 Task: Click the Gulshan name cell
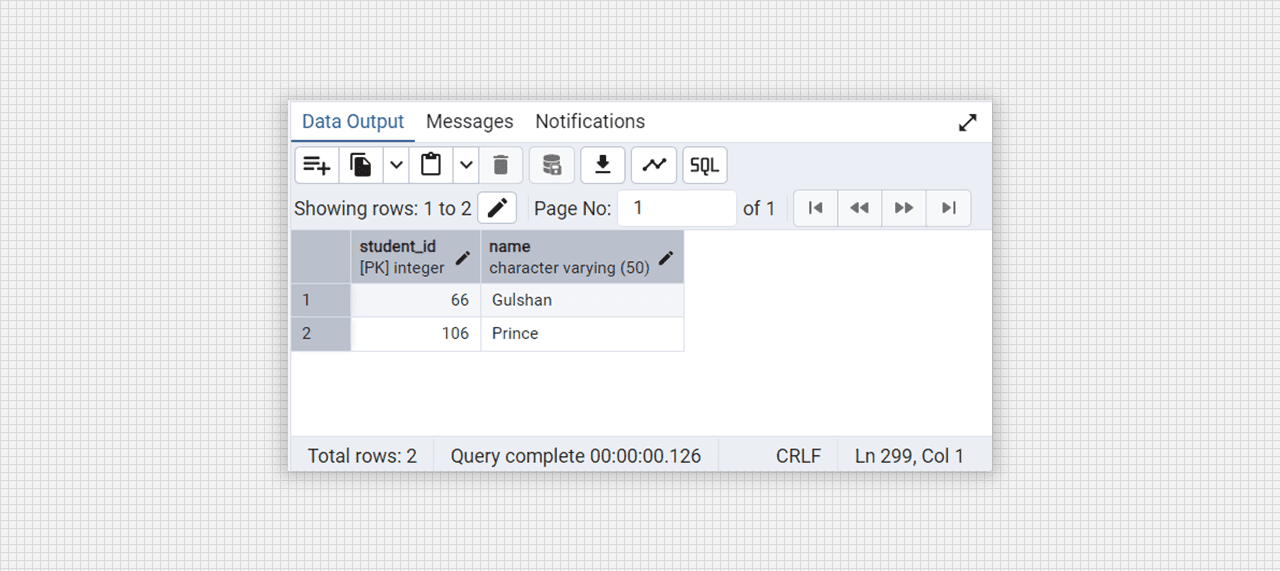582,300
